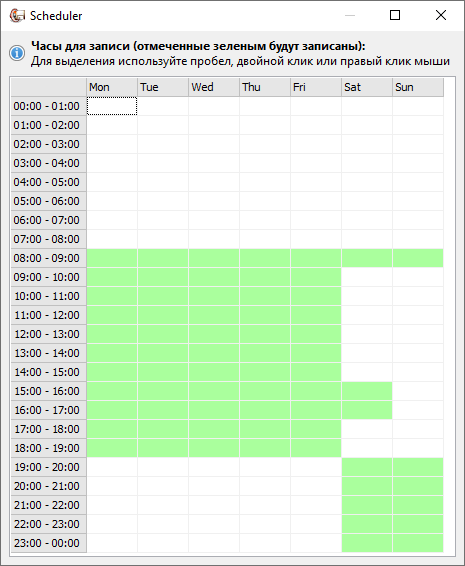
Task: Select the green Fri 18:00 - 19:00 cell
Action: click(316, 448)
